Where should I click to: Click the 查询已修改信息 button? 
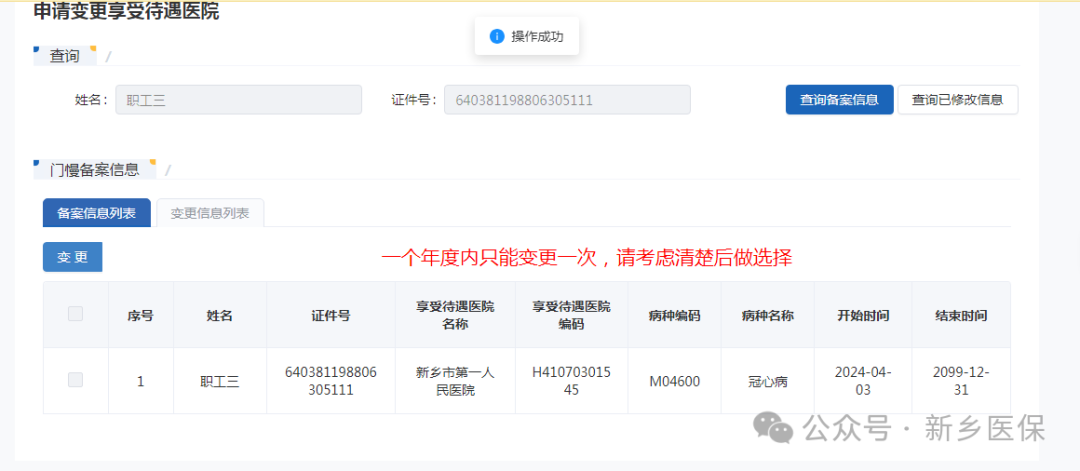coord(957,100)
